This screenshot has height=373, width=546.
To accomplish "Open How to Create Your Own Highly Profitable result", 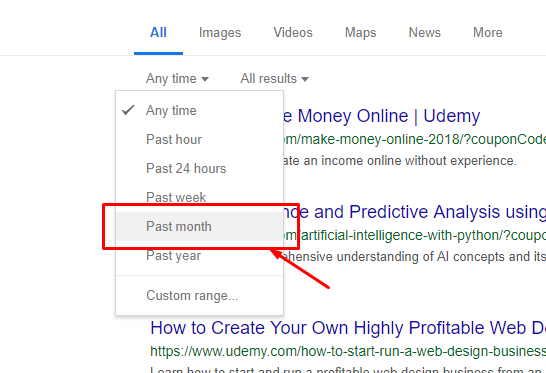I will [348, 328].
